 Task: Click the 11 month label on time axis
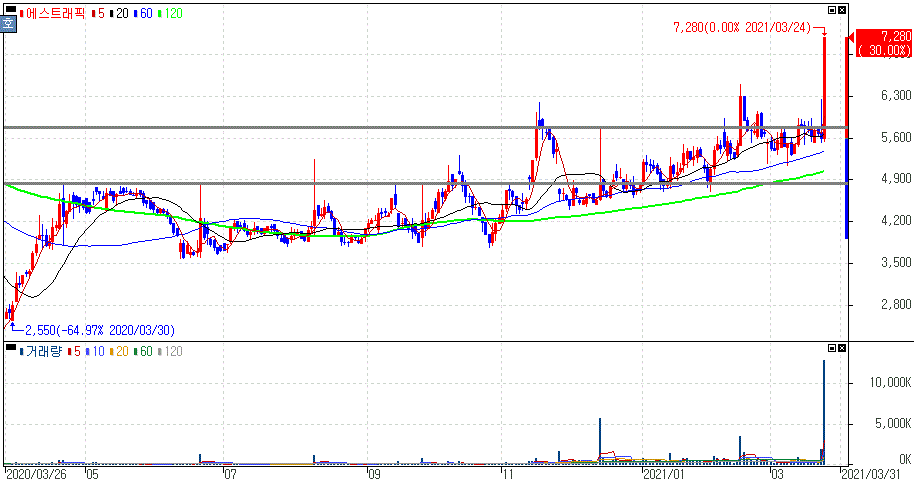tap(508, 474)
